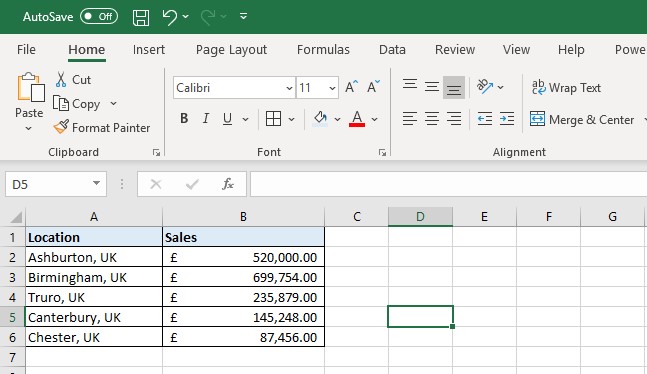This screenshot has width=647, height=374.
Task: Click the Increase Font Size icon
Action: point(352,87)
